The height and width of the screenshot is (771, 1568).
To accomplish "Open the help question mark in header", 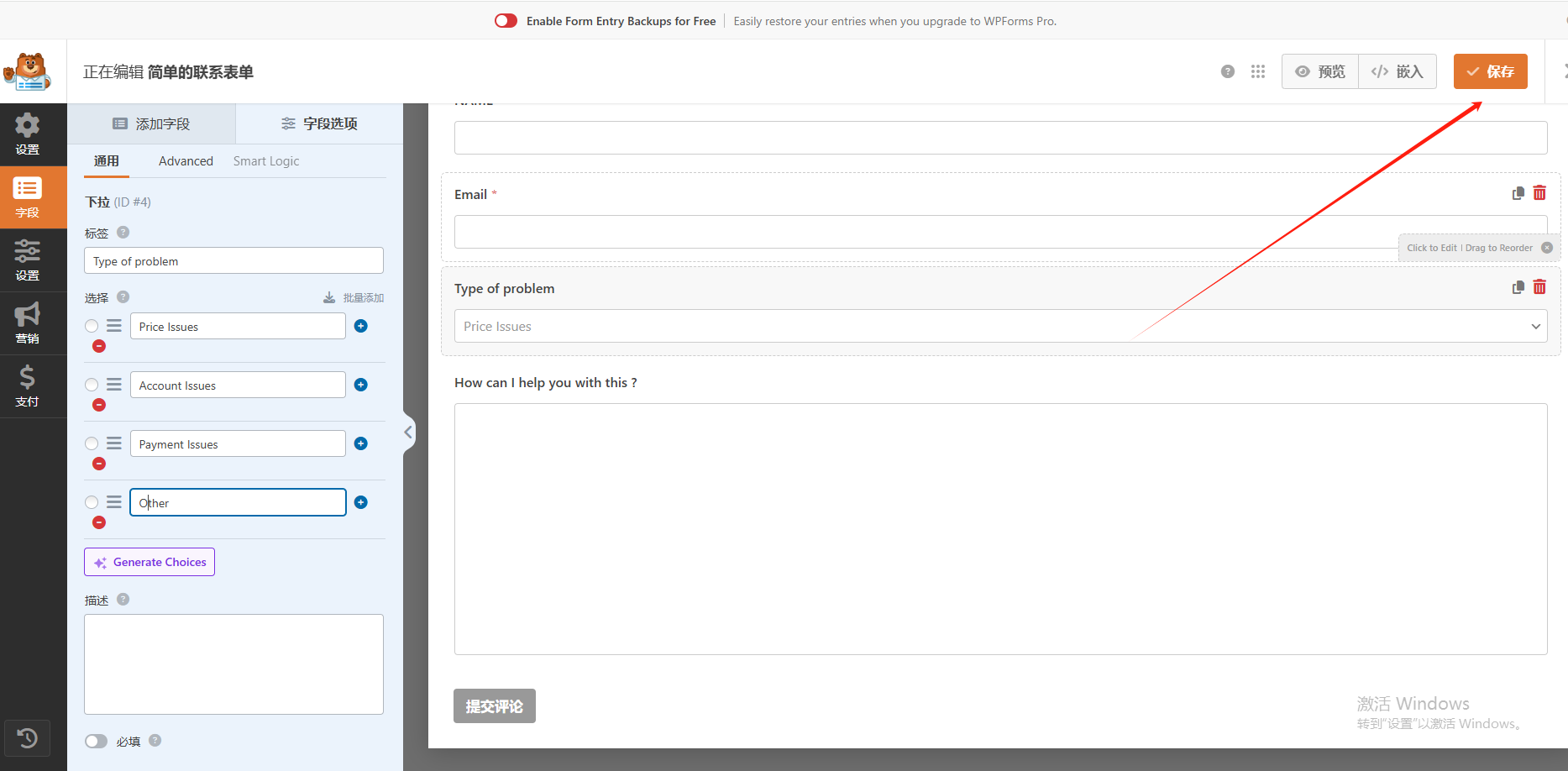I will pos(1228,71).
